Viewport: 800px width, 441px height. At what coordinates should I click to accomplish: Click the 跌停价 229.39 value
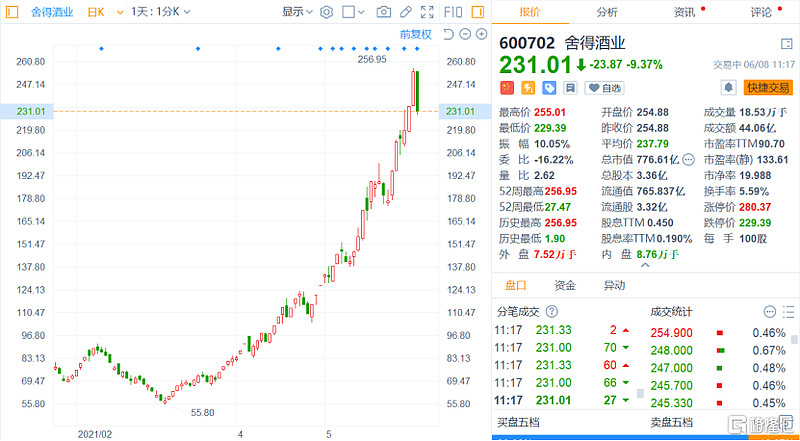click(757, 223)
